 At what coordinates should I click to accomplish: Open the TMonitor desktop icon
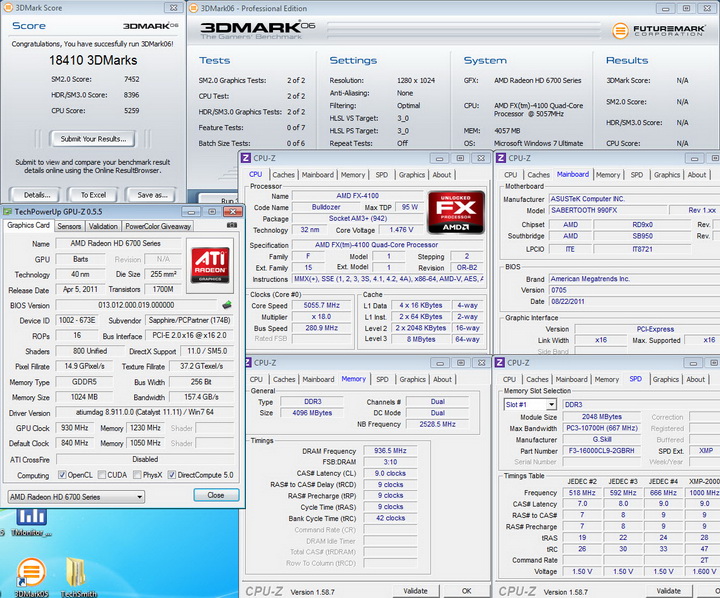tap(31, 523)
